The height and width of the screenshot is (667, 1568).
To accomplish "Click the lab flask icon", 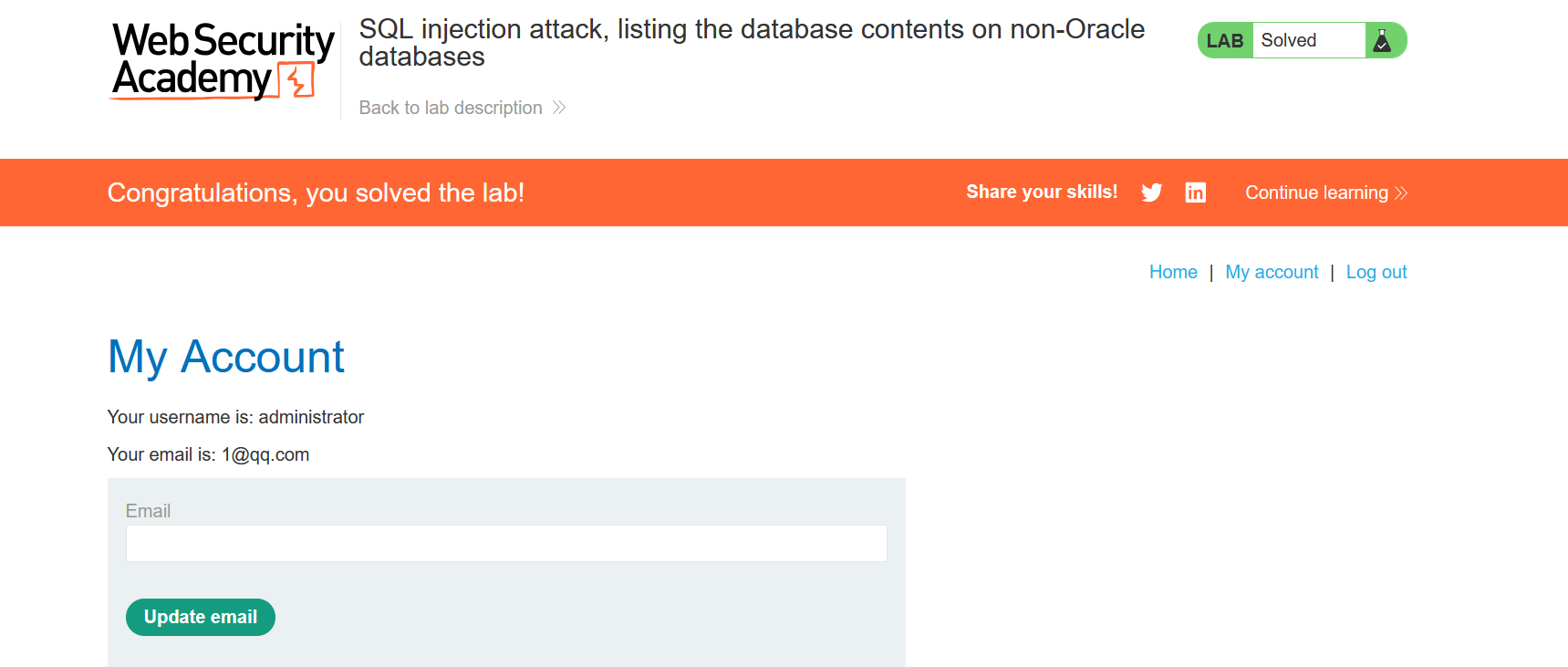I will (x=1383, y=41).
